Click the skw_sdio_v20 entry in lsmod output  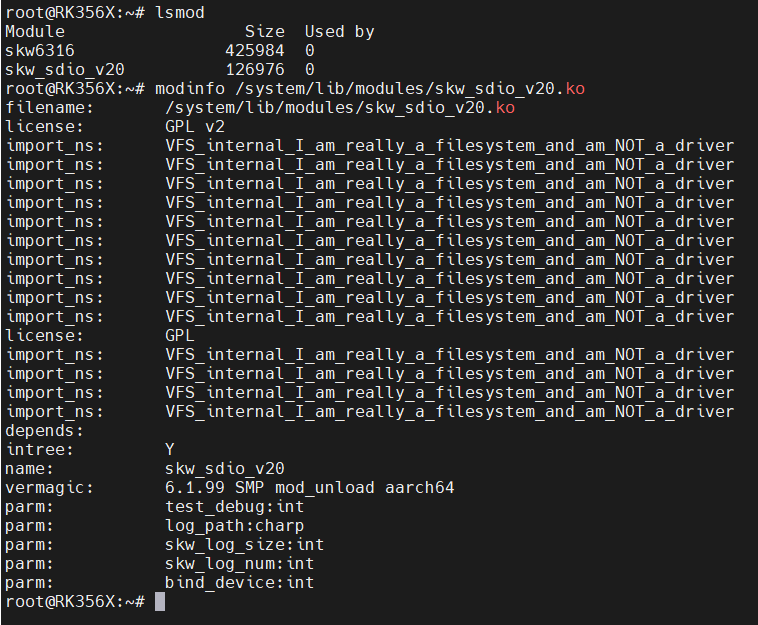point(65,70)
